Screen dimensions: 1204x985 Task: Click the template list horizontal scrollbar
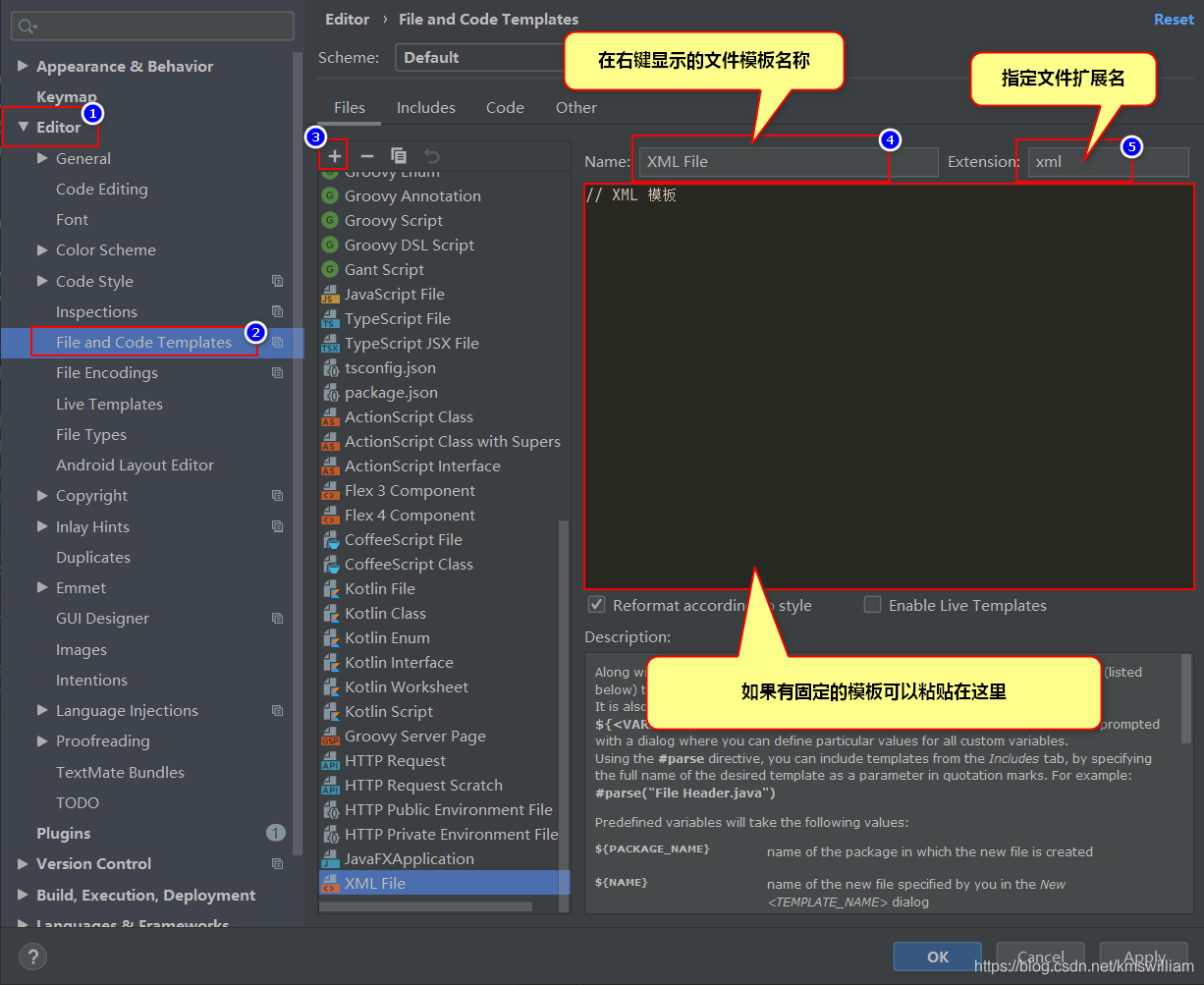426,905
